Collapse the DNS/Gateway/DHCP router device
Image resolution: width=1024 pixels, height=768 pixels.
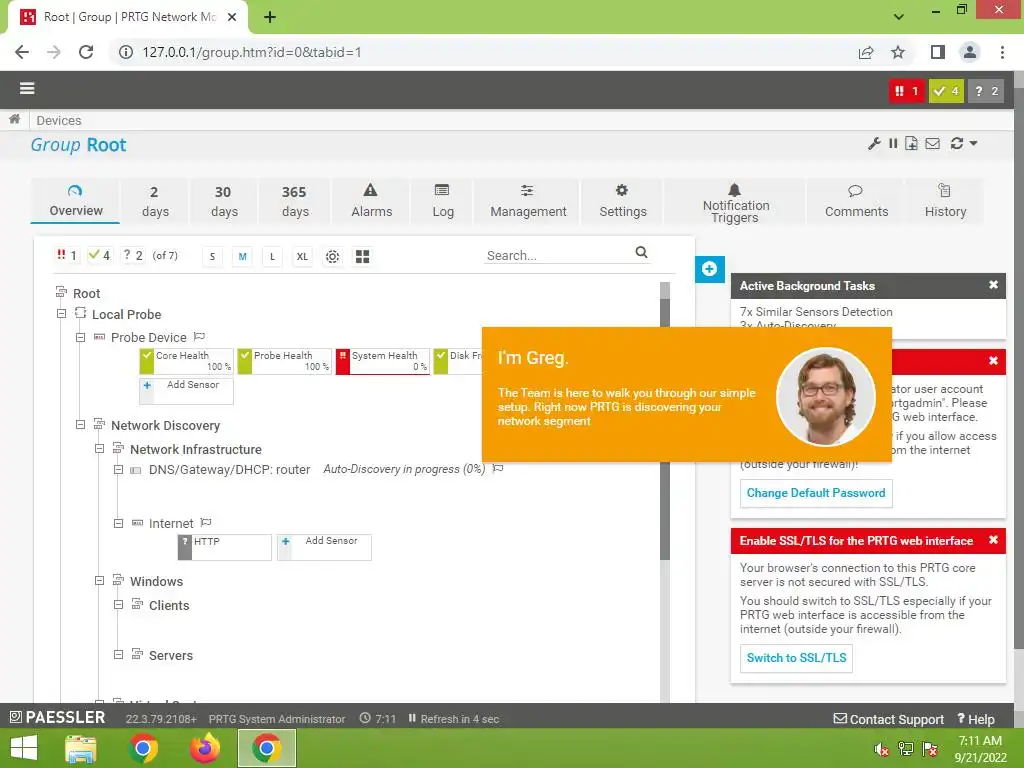[x=118, y=470]
